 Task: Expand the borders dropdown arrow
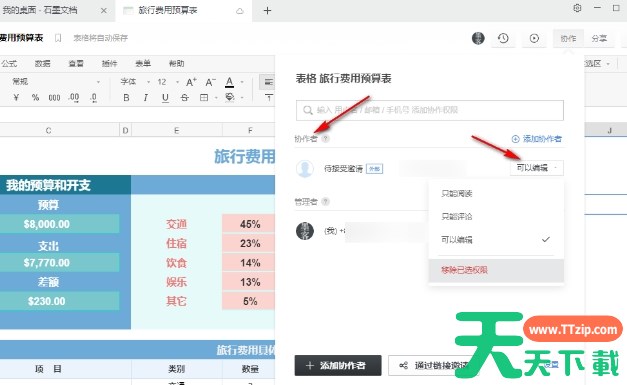pyautogui.click(x=216, y=98)
